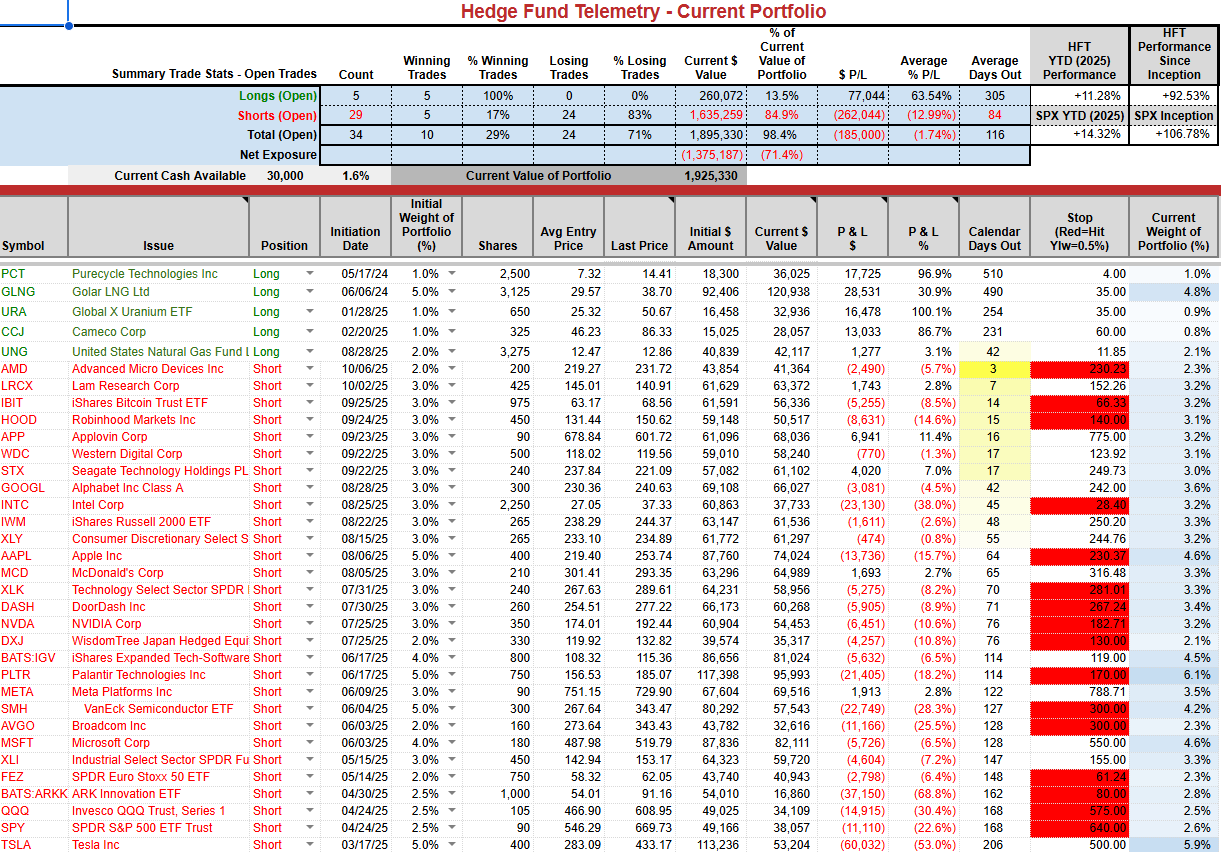Screen dimensions: 1221x852
Task: Open the Position dropdown for PCT row
Action: pos(309,274)
